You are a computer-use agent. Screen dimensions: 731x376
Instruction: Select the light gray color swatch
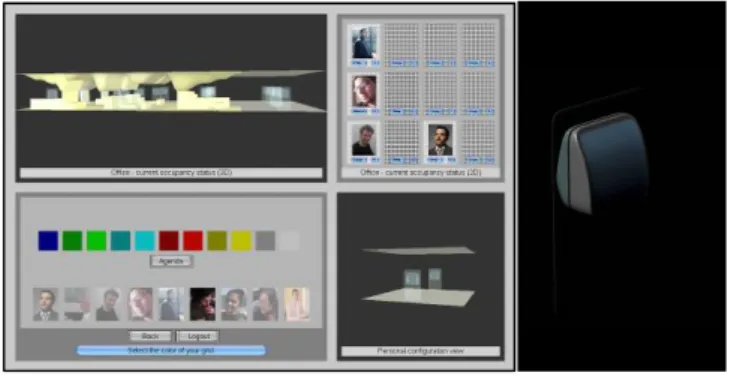[x=290, y=241]
